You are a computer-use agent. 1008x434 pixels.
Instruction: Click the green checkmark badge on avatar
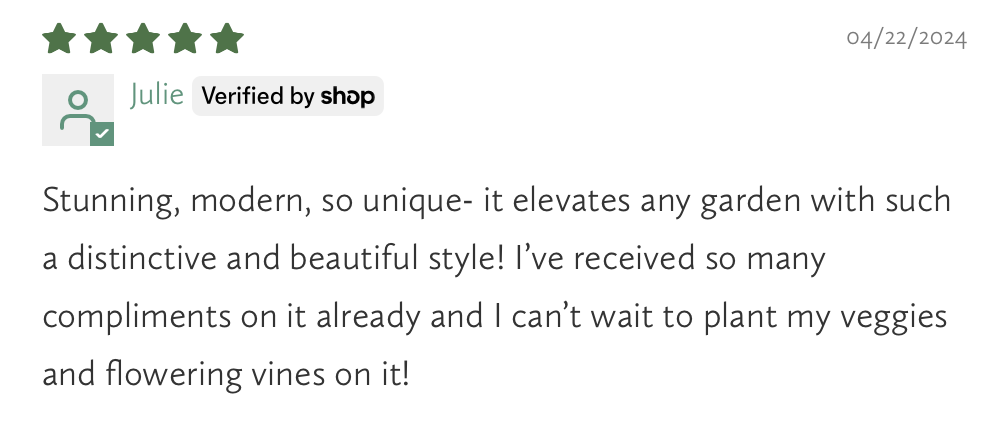coord(102,134)
